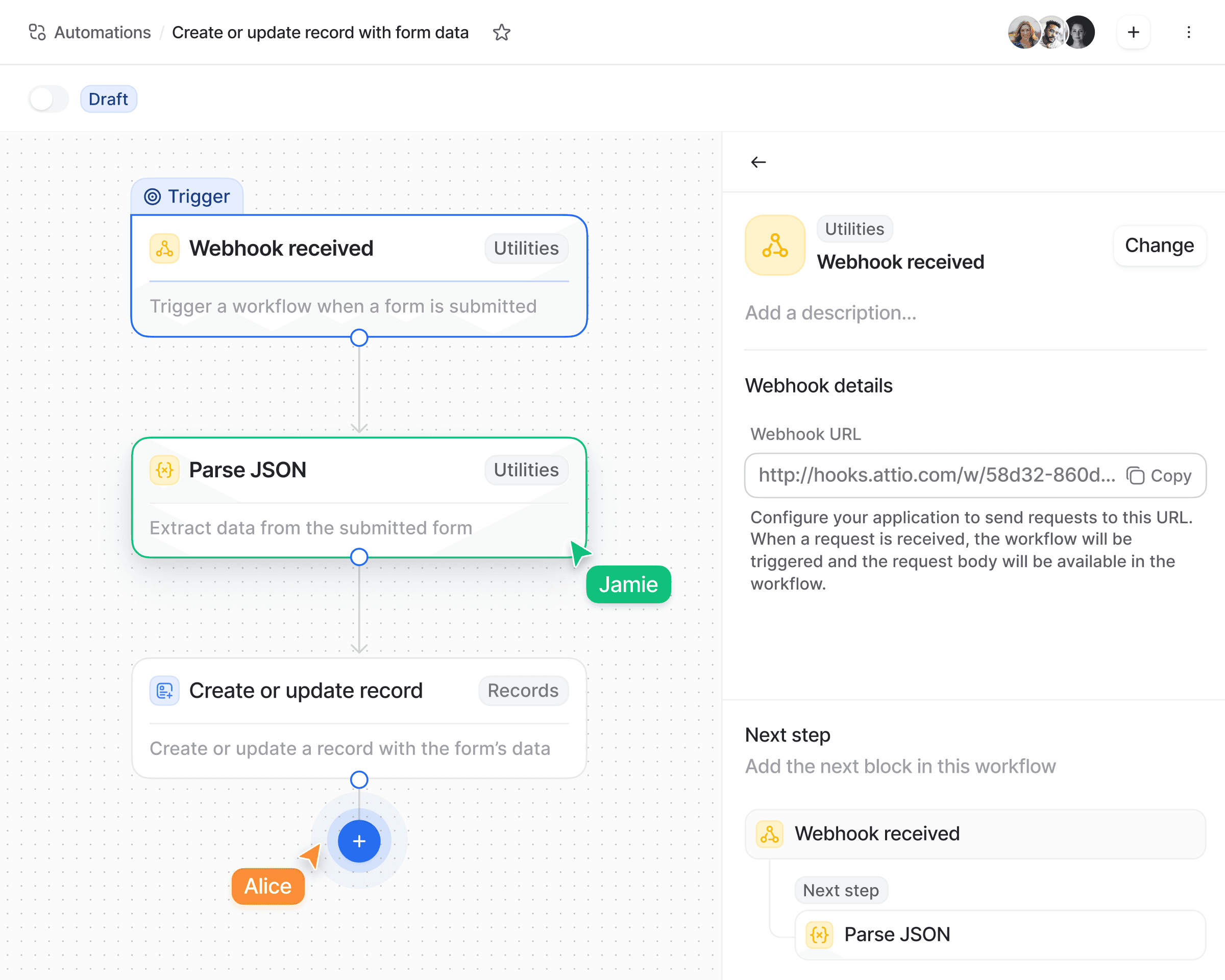This screenshot has width=1225, height=980.
Task: Open the Automations page via breadcrumb
Action: point(102,32)
